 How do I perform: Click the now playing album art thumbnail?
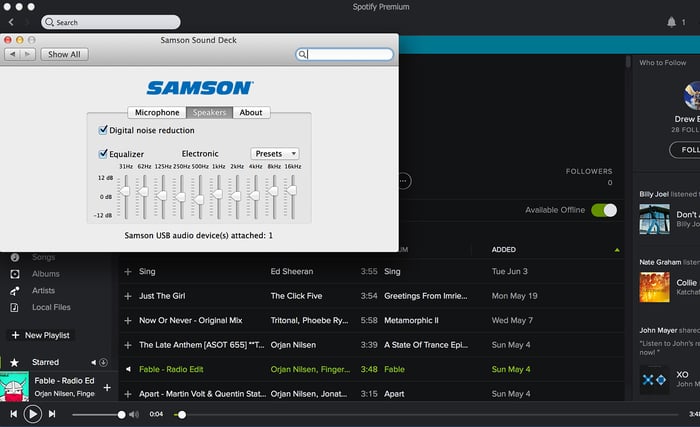click(14, 387)
